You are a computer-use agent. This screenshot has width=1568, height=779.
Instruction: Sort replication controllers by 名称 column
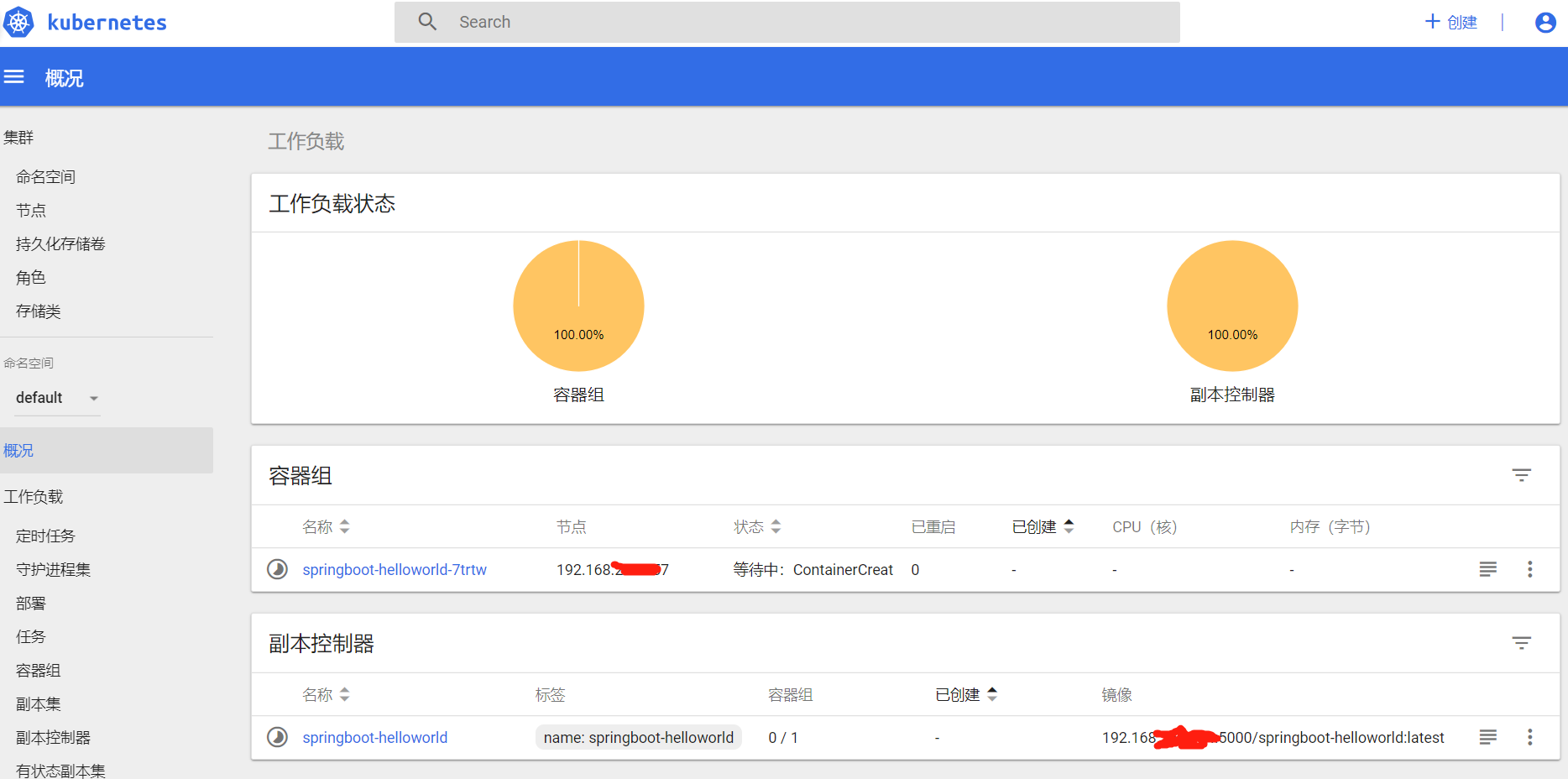(x=326, y=695)
